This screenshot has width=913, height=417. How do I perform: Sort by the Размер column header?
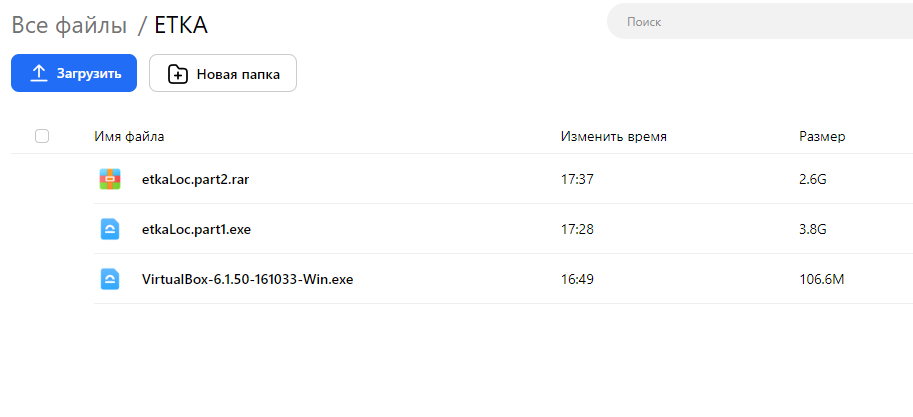(x=822, y=137)
